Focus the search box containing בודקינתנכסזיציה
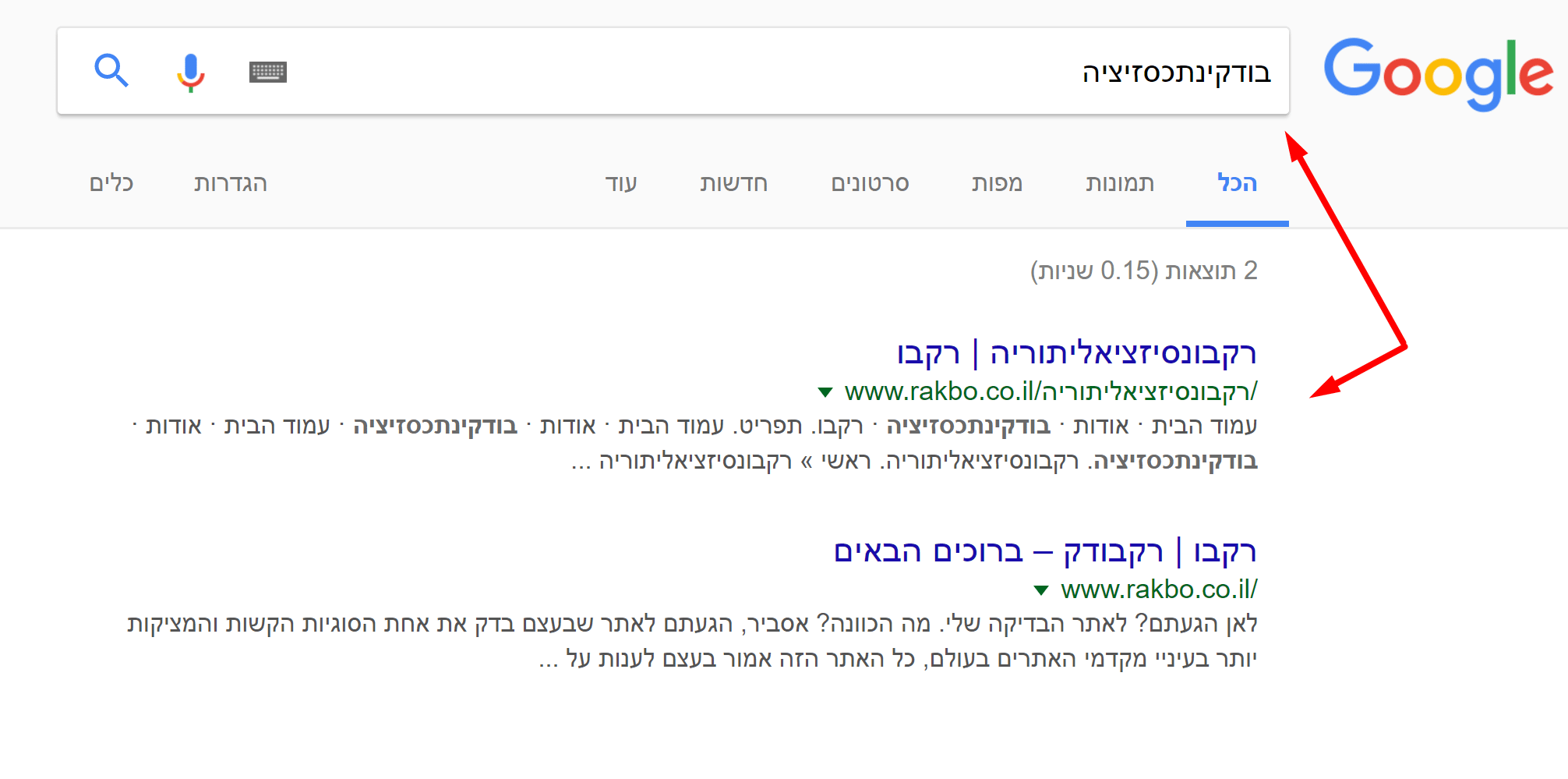 pyautogui.click(x=673, y=71)
